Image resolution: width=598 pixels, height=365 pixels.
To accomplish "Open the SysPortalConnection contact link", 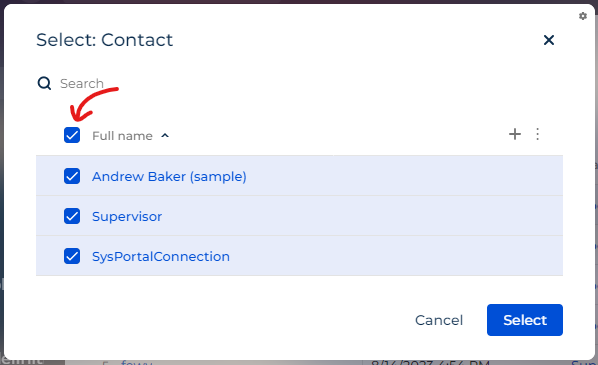I will click(161, 257).
